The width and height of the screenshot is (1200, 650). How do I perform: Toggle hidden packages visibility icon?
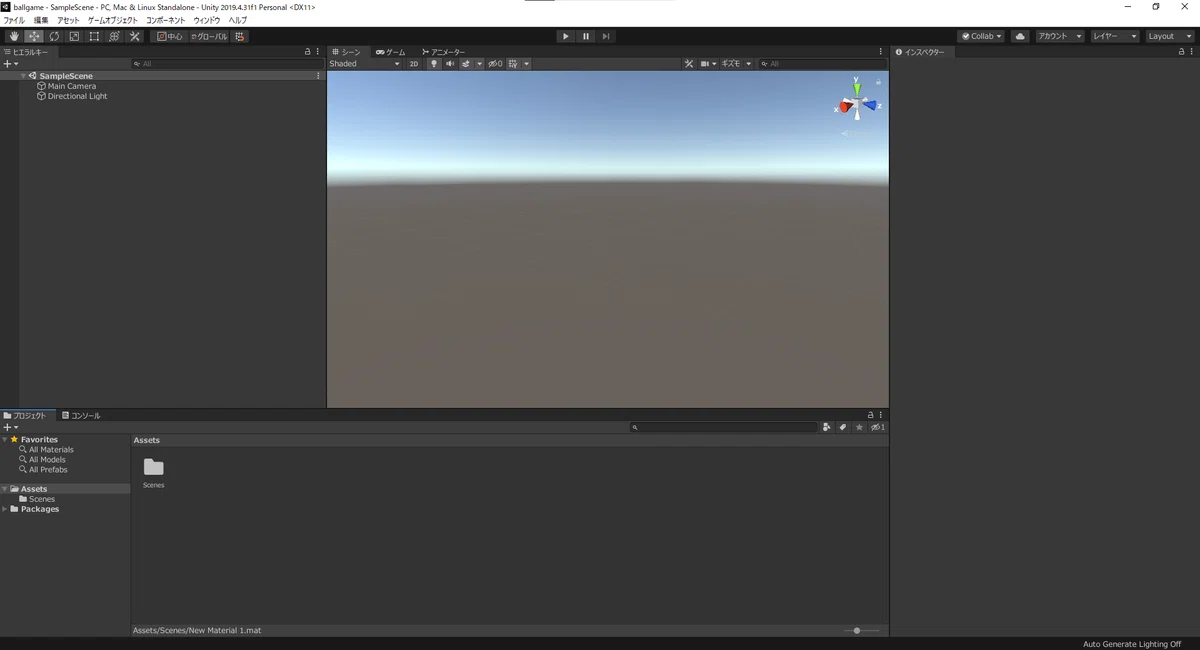point(877,427)
